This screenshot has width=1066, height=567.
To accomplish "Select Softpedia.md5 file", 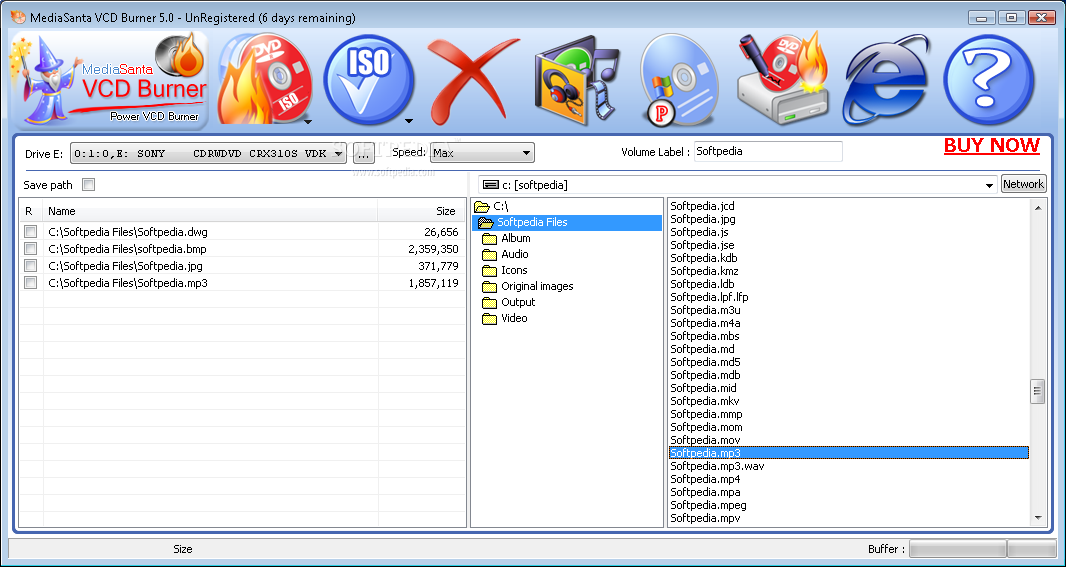I will pos(705,362).
